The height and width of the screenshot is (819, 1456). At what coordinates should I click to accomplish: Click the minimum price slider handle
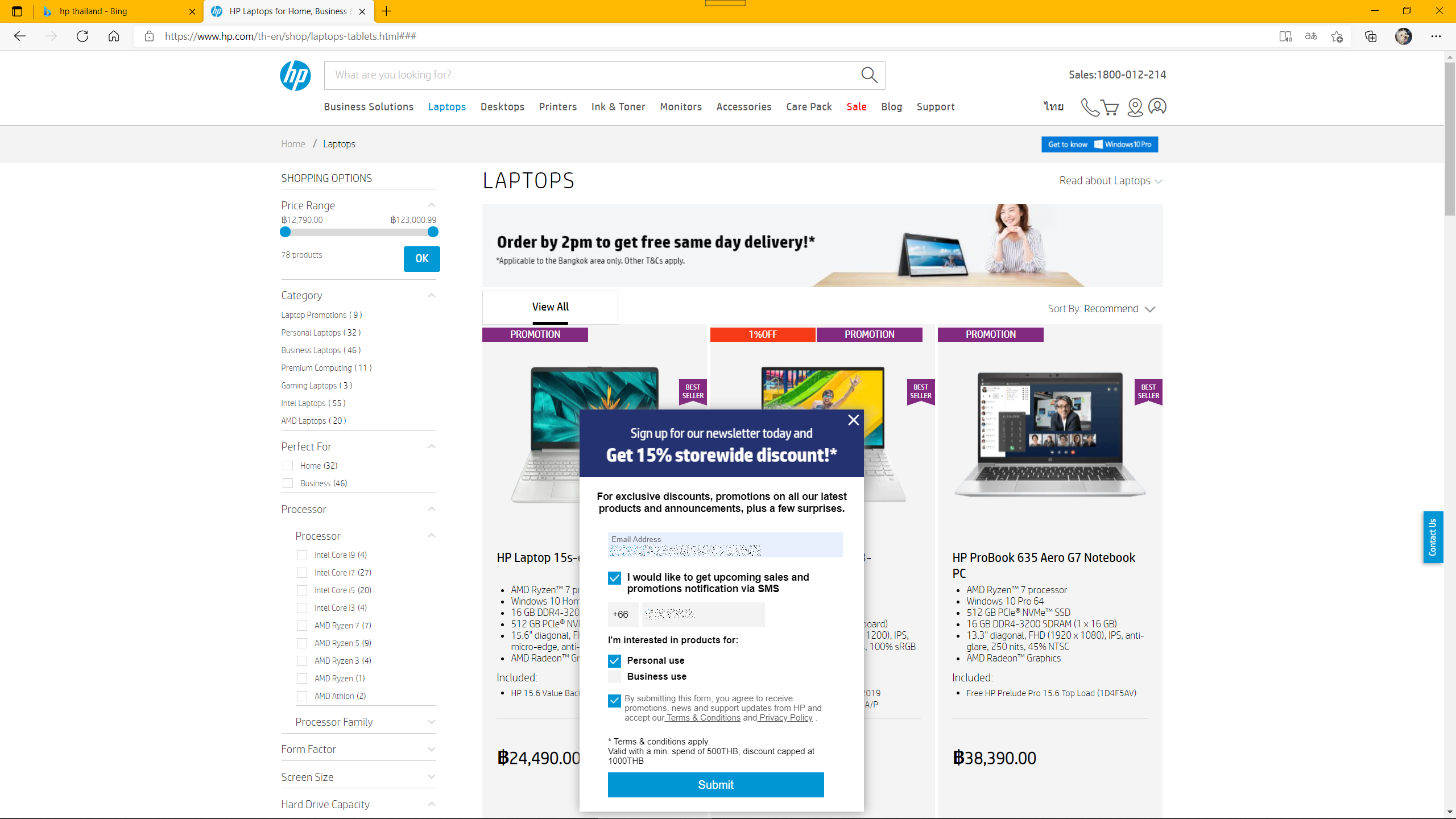coord(286,232)
